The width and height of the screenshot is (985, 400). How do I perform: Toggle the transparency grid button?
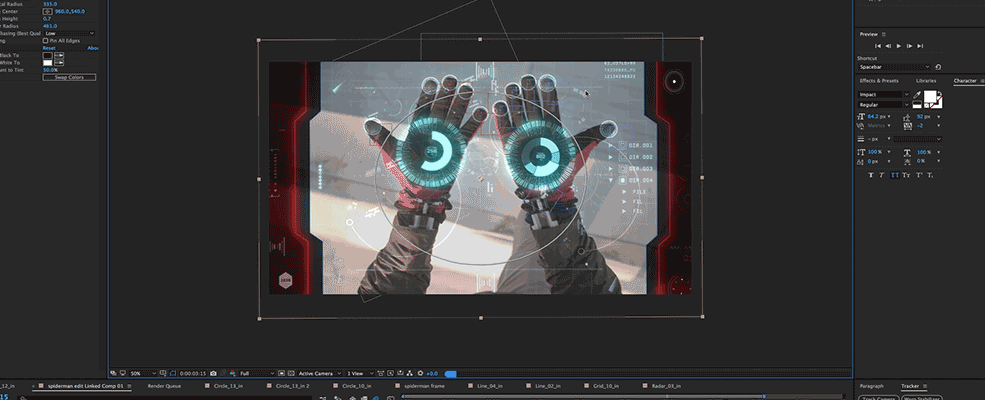291,373
